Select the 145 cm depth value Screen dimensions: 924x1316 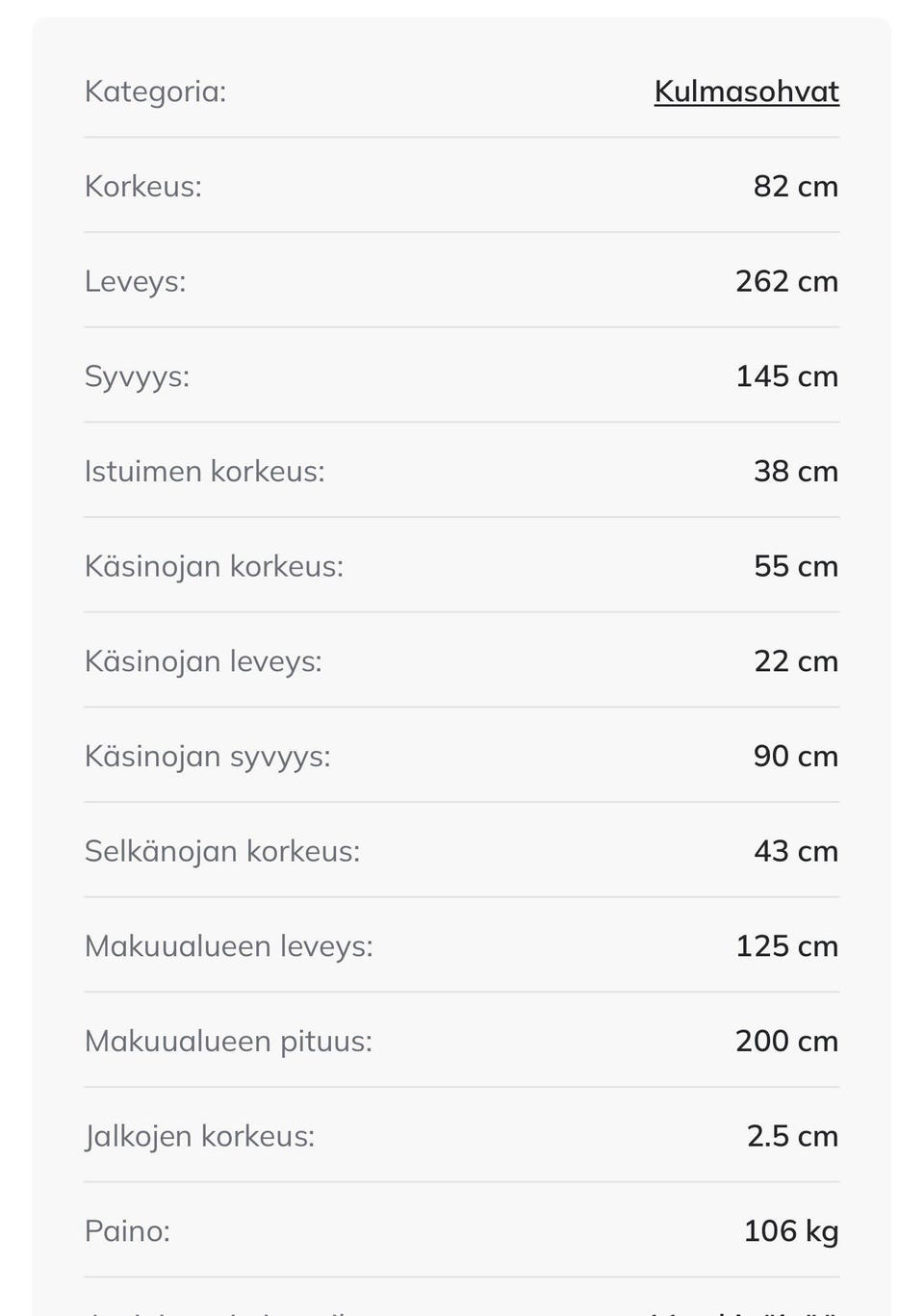pos(786,376)
